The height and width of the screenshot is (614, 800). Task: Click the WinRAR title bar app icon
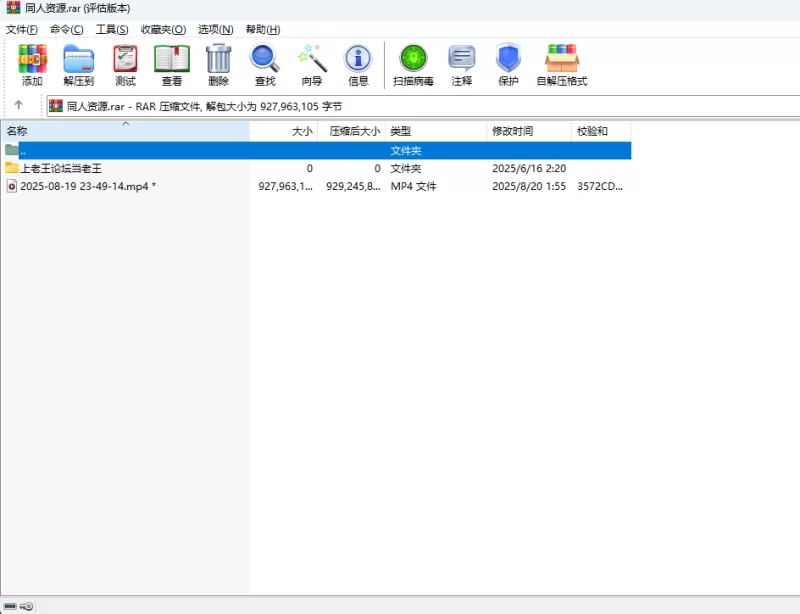pos(13,8)
